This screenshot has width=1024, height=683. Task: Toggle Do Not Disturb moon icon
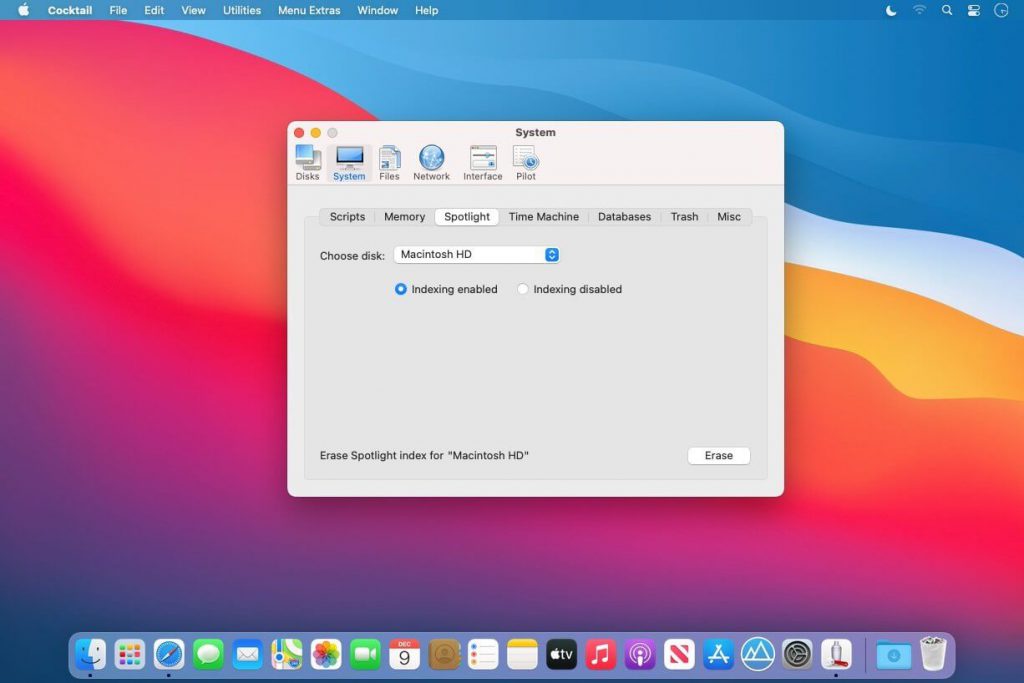click(892, 10)
